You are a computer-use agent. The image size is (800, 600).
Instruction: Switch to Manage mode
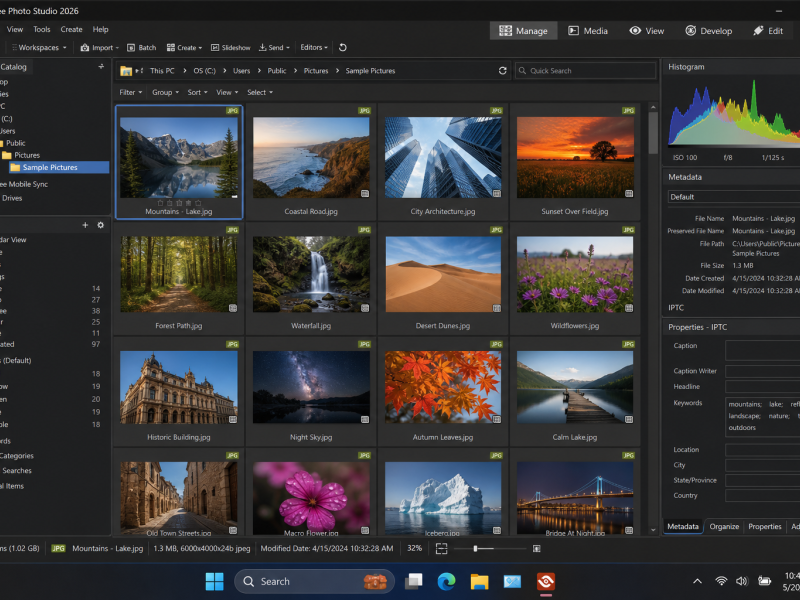click(523, 31)
